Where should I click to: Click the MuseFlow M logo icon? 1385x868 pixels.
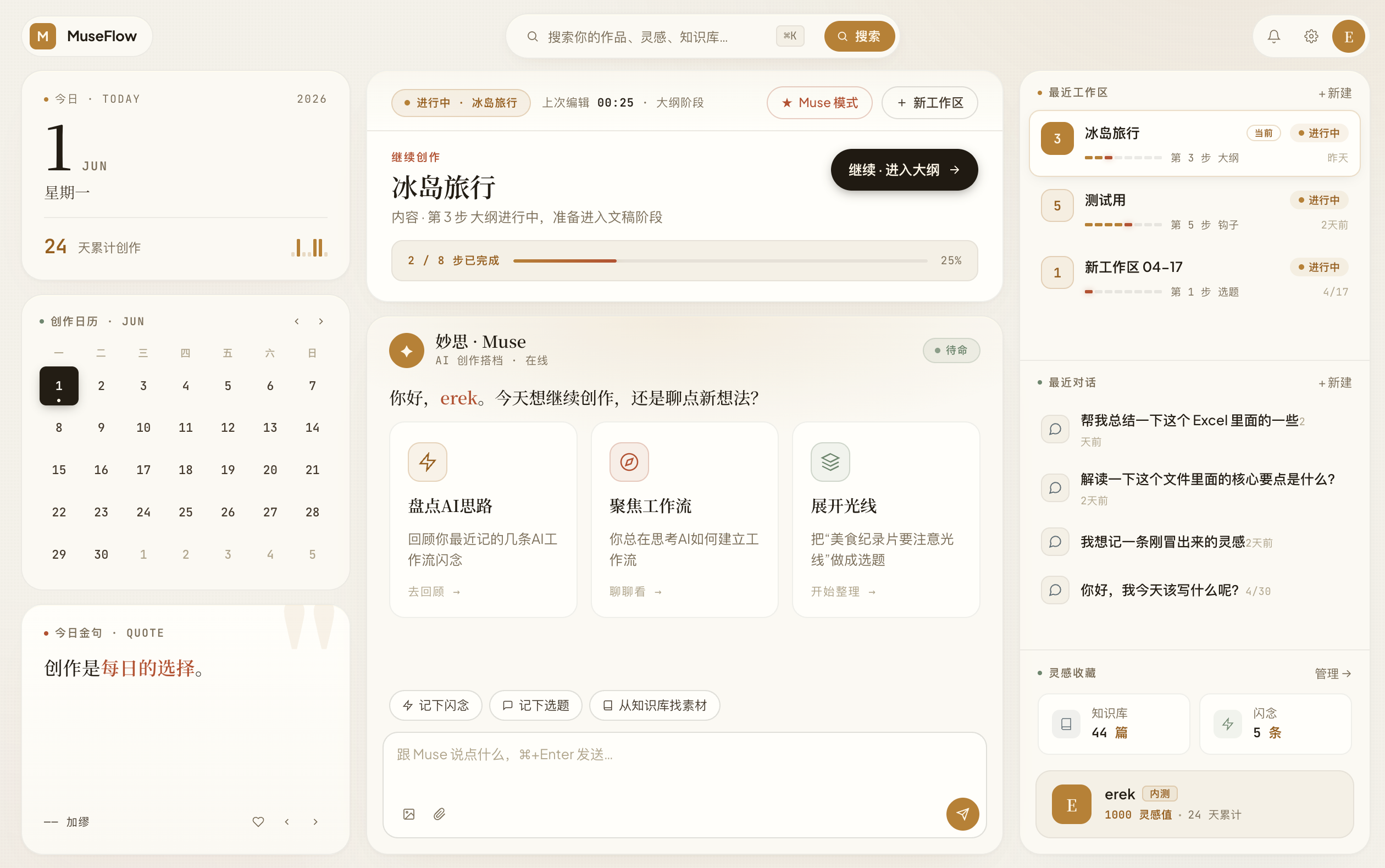pos(42,36)
